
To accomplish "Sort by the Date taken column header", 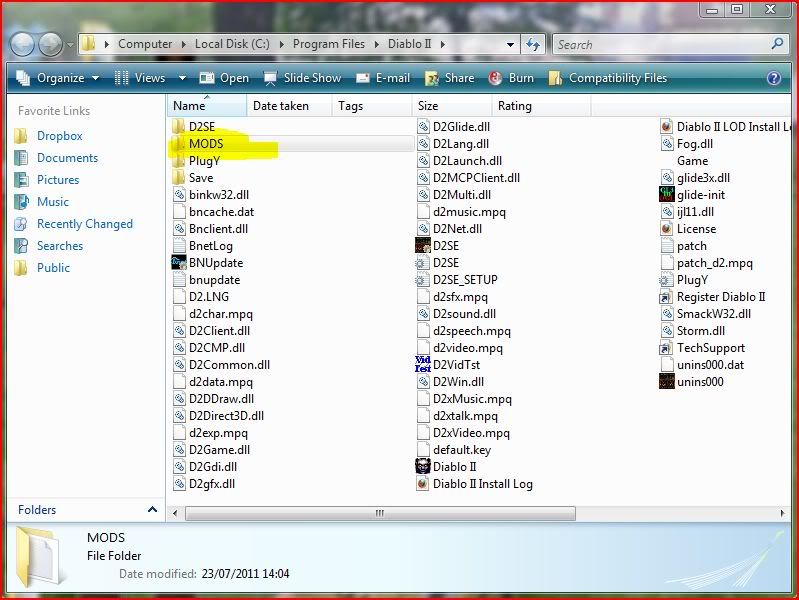I will (289, 106).
